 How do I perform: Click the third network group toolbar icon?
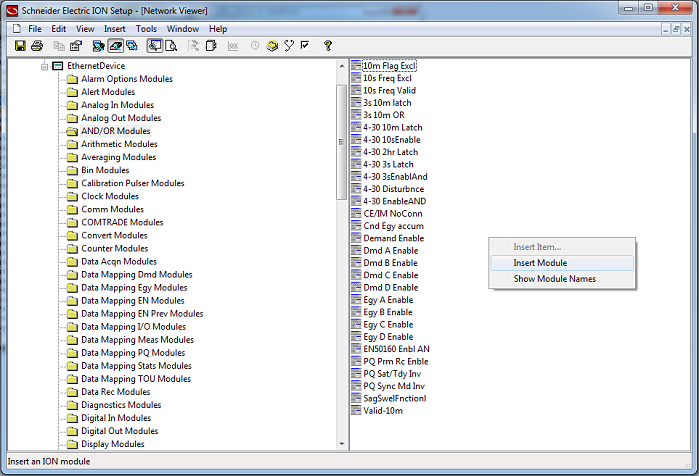click(132, 45)
